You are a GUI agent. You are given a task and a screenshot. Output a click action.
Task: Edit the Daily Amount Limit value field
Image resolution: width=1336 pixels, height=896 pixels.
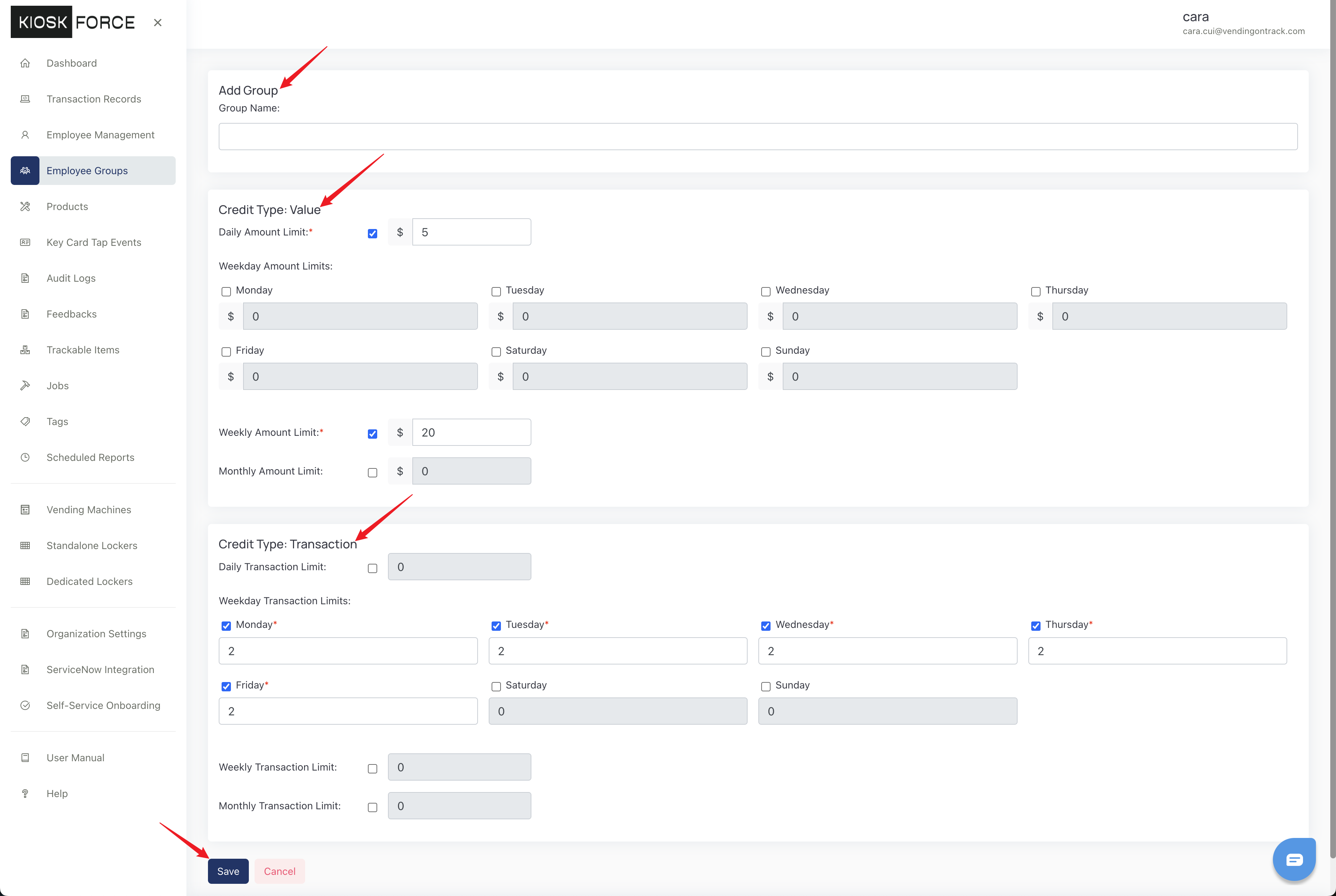click(x=472, y=232)
